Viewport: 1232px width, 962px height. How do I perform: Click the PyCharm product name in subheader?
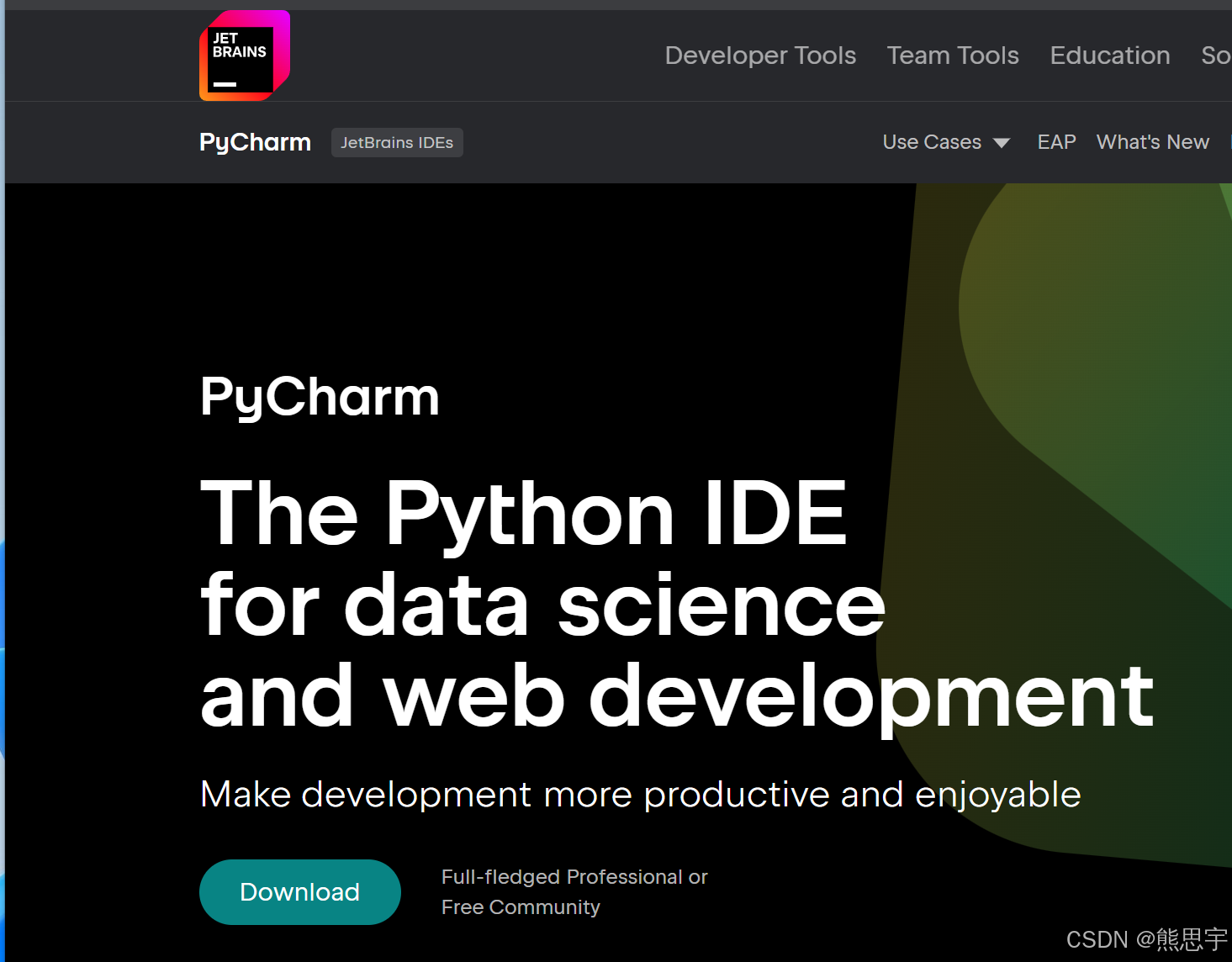tap(255, 142)
